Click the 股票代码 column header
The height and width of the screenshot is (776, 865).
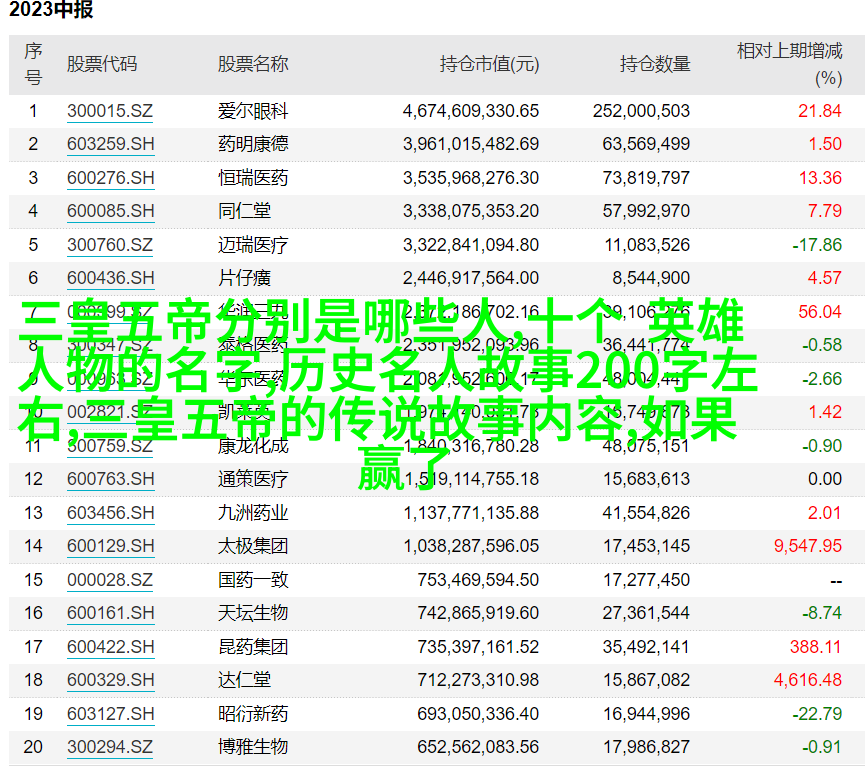click(102, 65)
